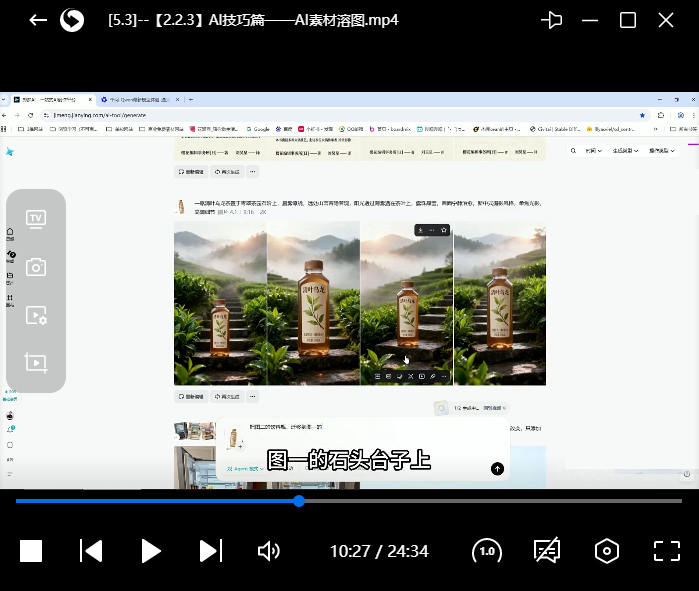Select first tea bottle image thumbnail
Screen dimensions: 699x591
tap(220, 303)
